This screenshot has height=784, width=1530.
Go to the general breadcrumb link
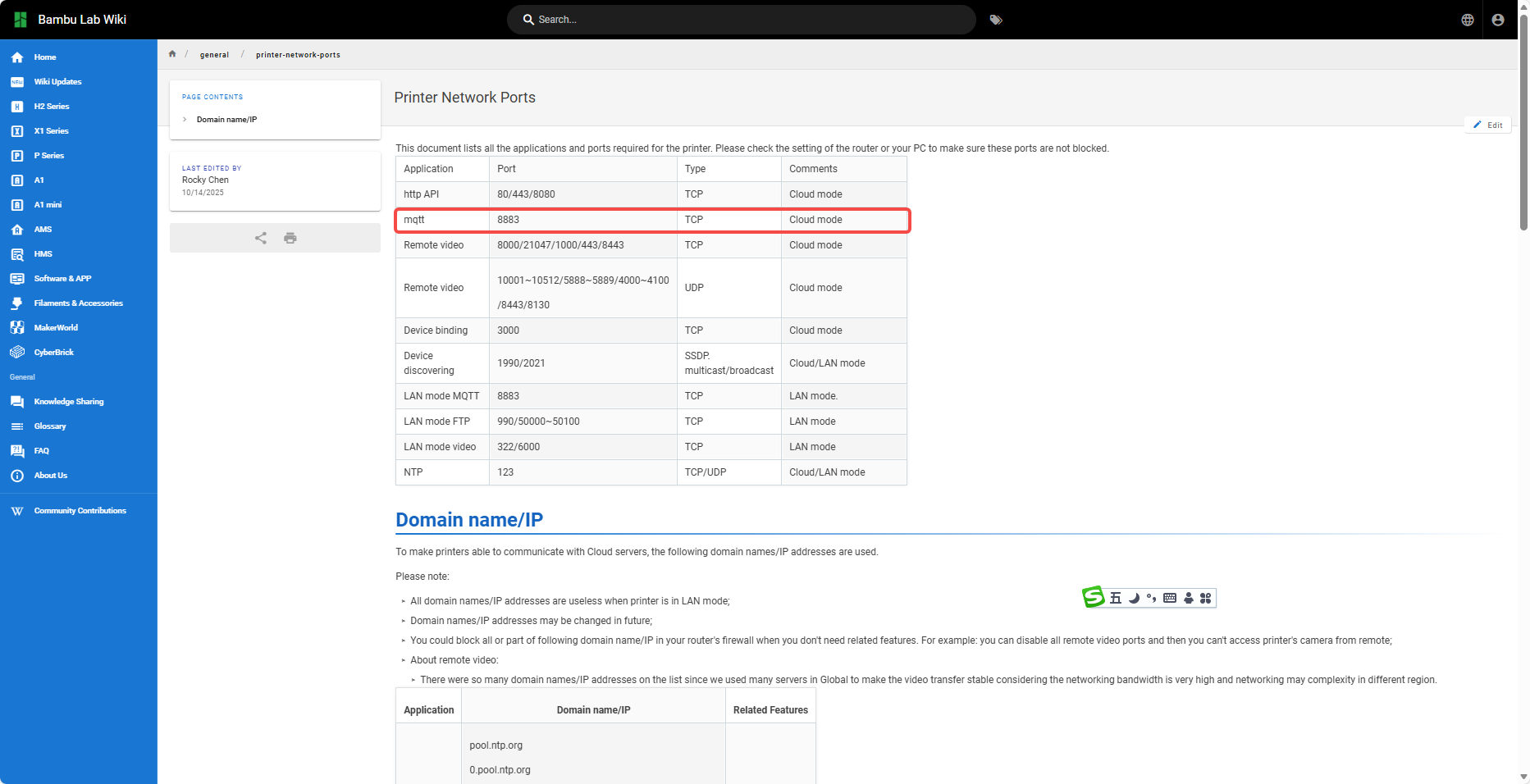point(214,55)
